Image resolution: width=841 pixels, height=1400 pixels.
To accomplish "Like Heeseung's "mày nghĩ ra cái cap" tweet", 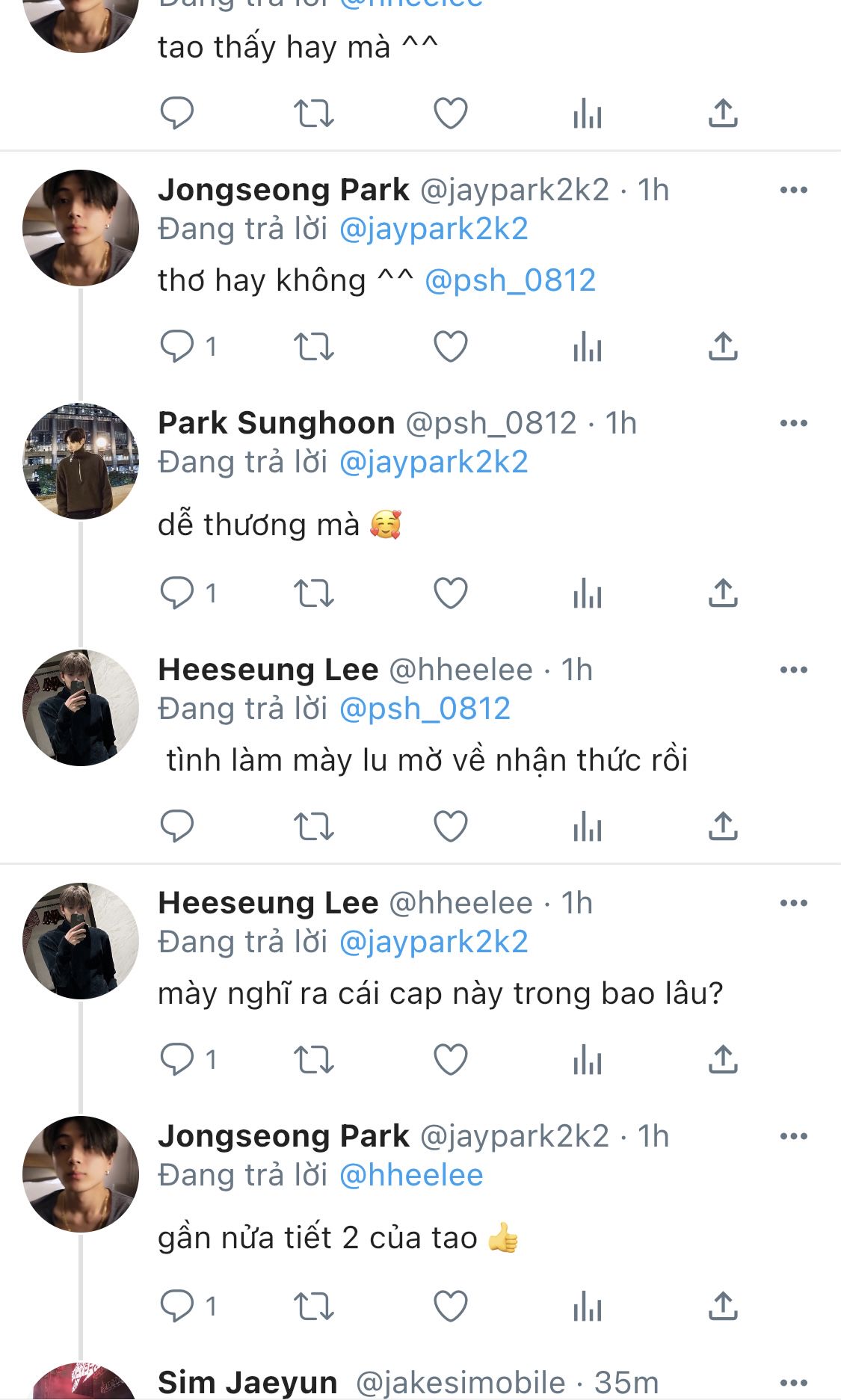I will tap(451, 1060).
